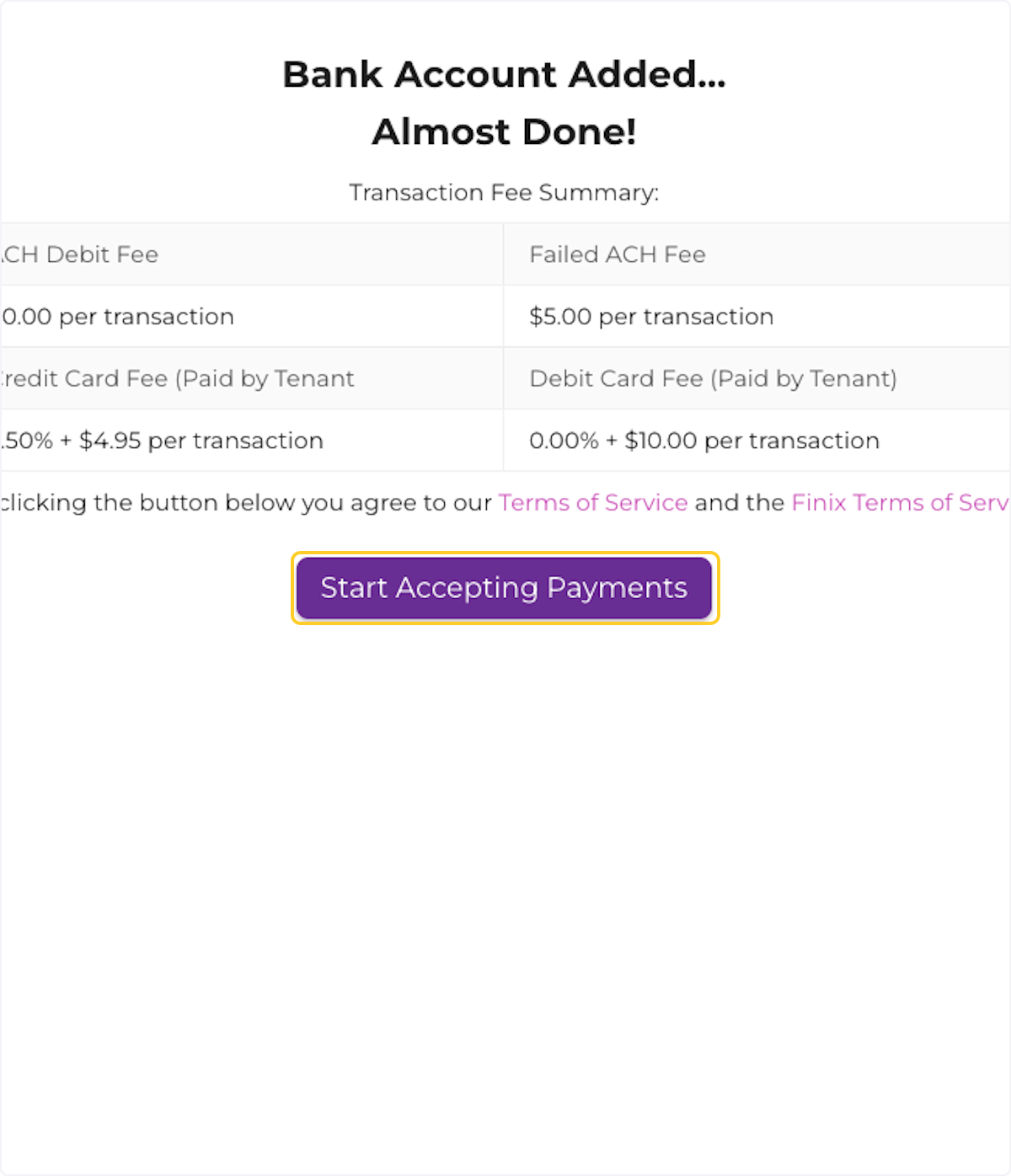The width and height of the screenshot is (1011, 1176).
Task: Click the $4.95 per transaction credit card fee
Action: point(160,441)
